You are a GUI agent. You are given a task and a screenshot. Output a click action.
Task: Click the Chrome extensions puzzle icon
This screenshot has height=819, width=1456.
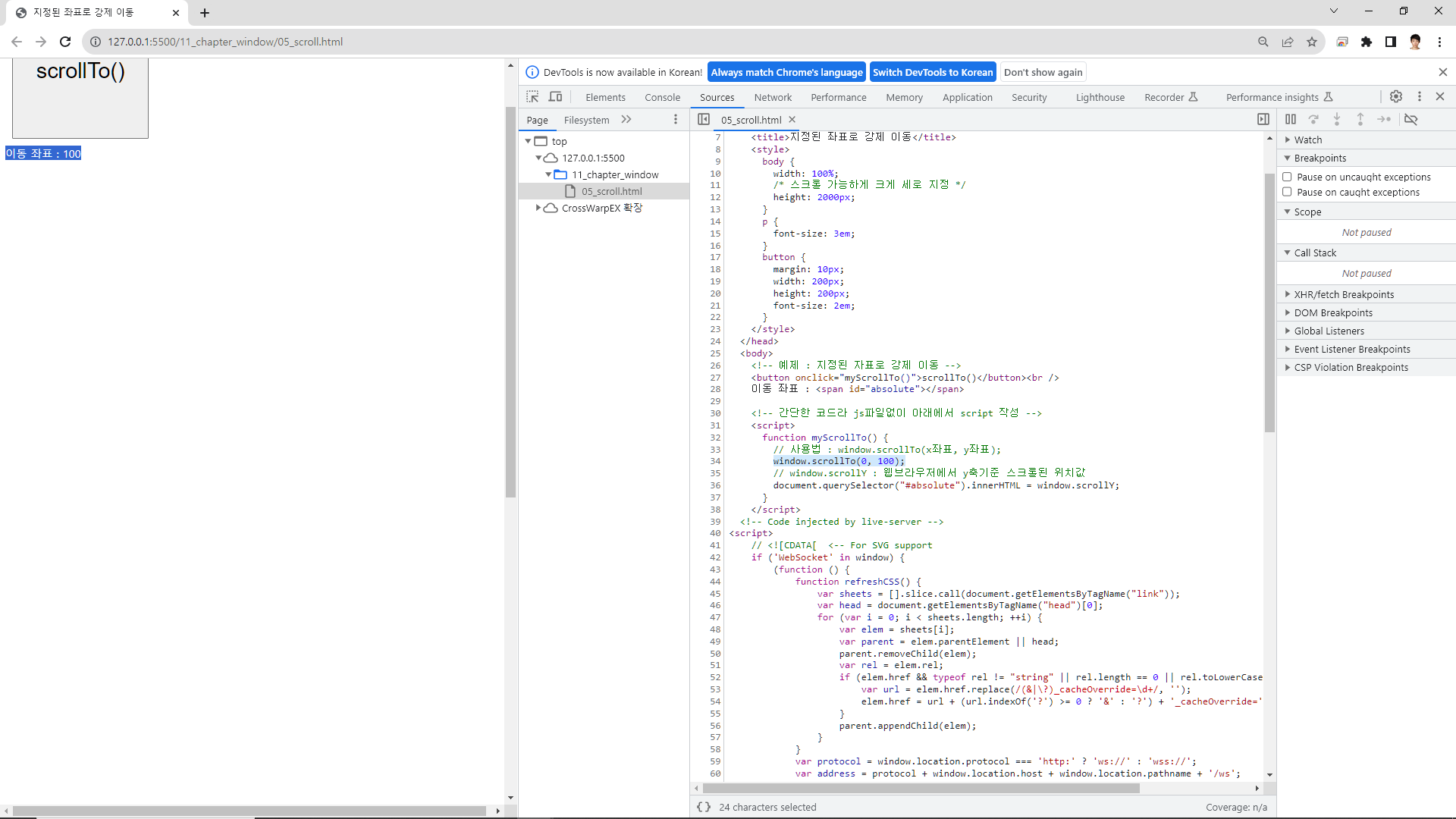[x=1367, y=42]
